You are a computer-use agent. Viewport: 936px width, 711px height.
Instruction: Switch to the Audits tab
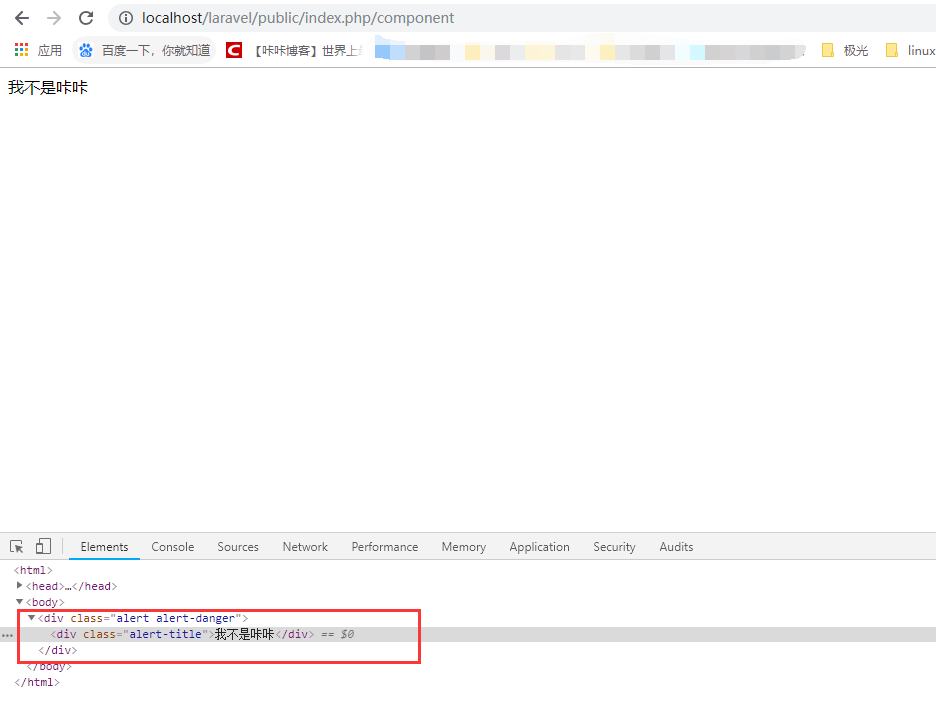click(x=676, y=547)
